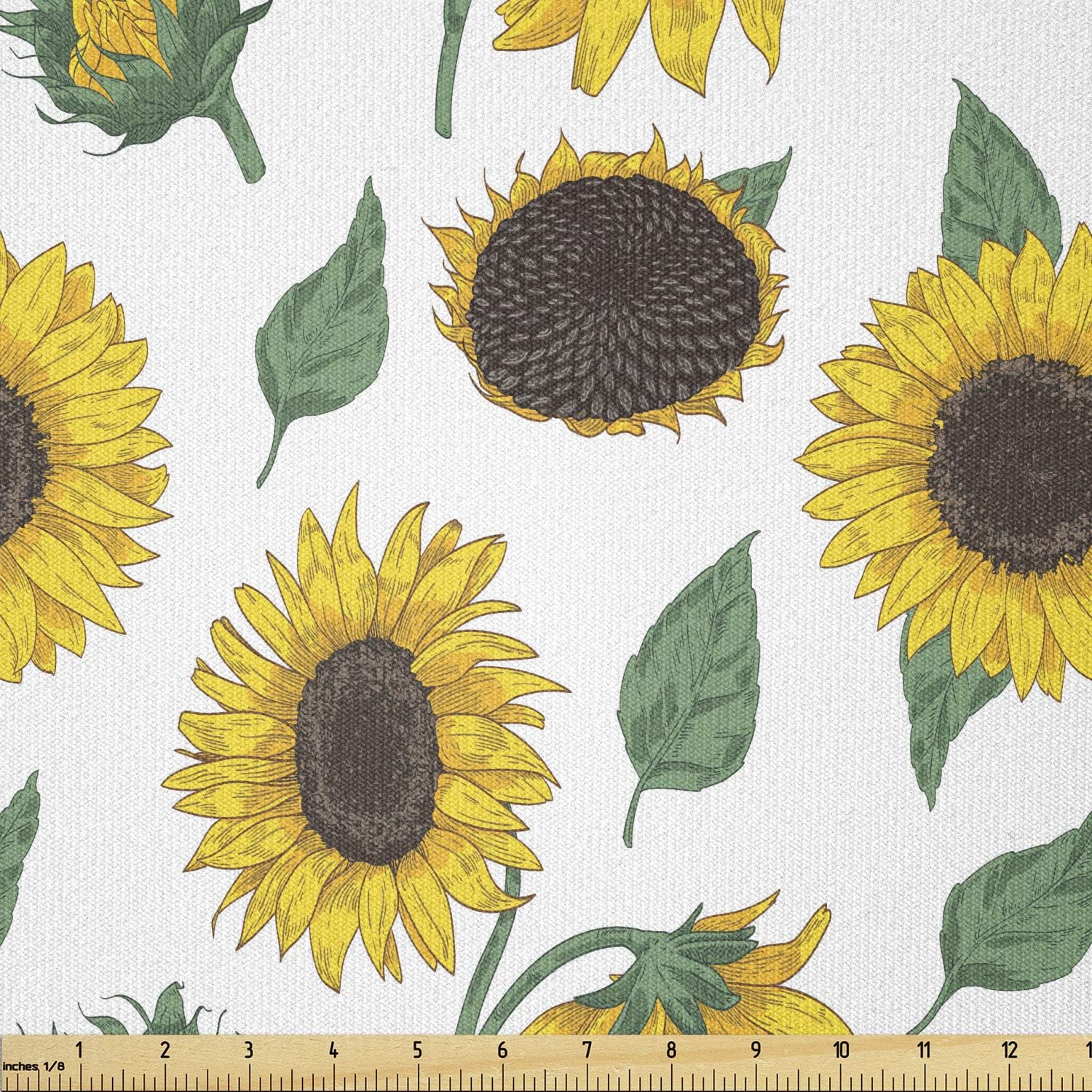Screen dimensions: 1092x1092
Task: Click the number 6 on the ruler
Action: tap(502, 1051)
